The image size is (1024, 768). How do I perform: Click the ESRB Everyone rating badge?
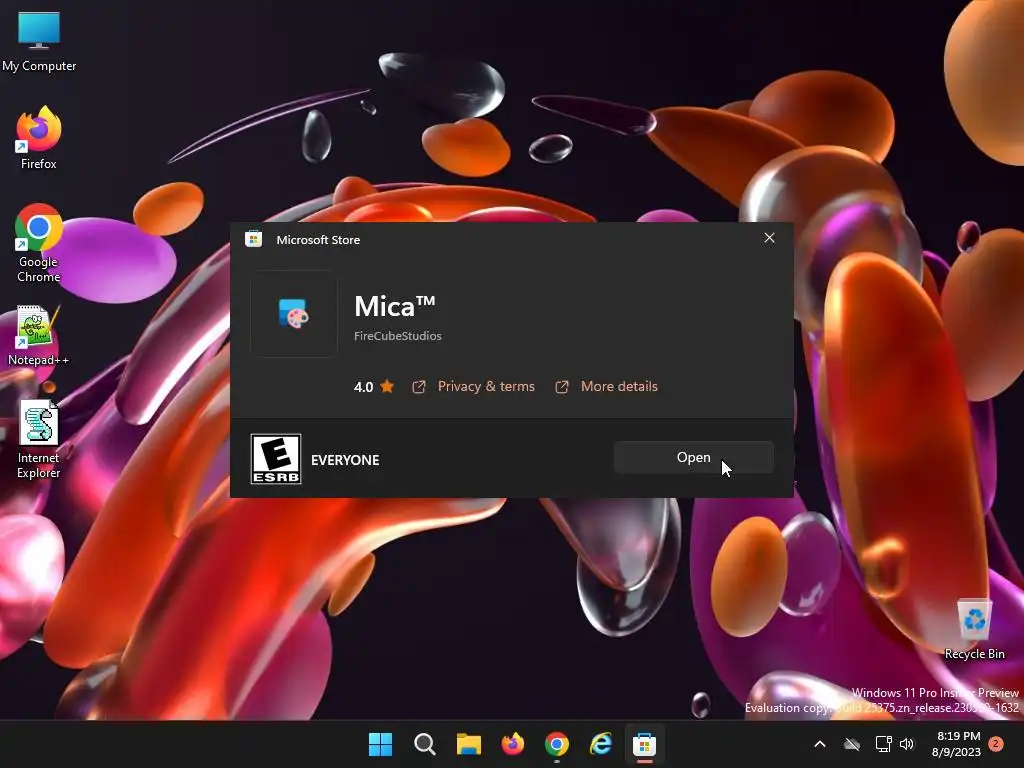[276, 459]
